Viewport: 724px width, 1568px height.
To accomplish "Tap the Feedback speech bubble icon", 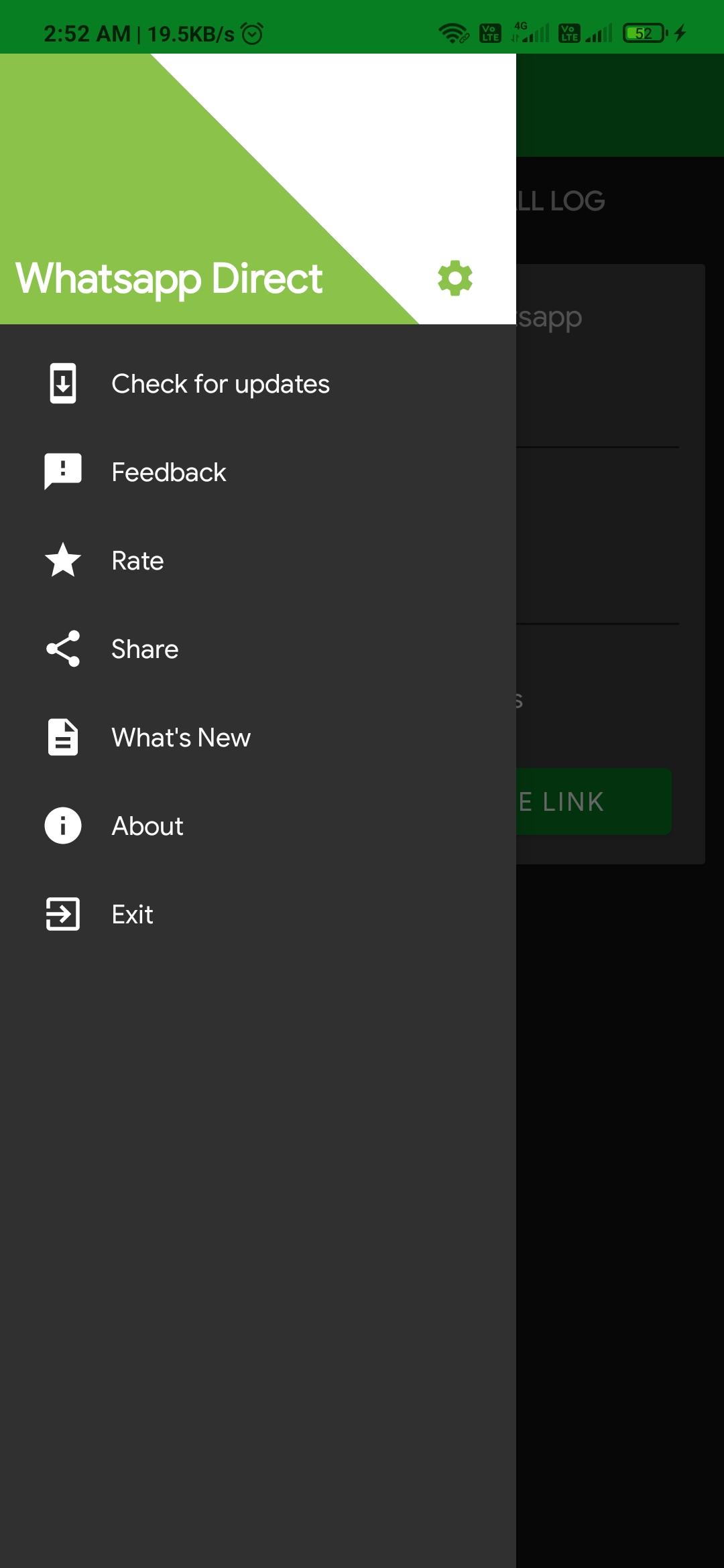I will point(63,472).
